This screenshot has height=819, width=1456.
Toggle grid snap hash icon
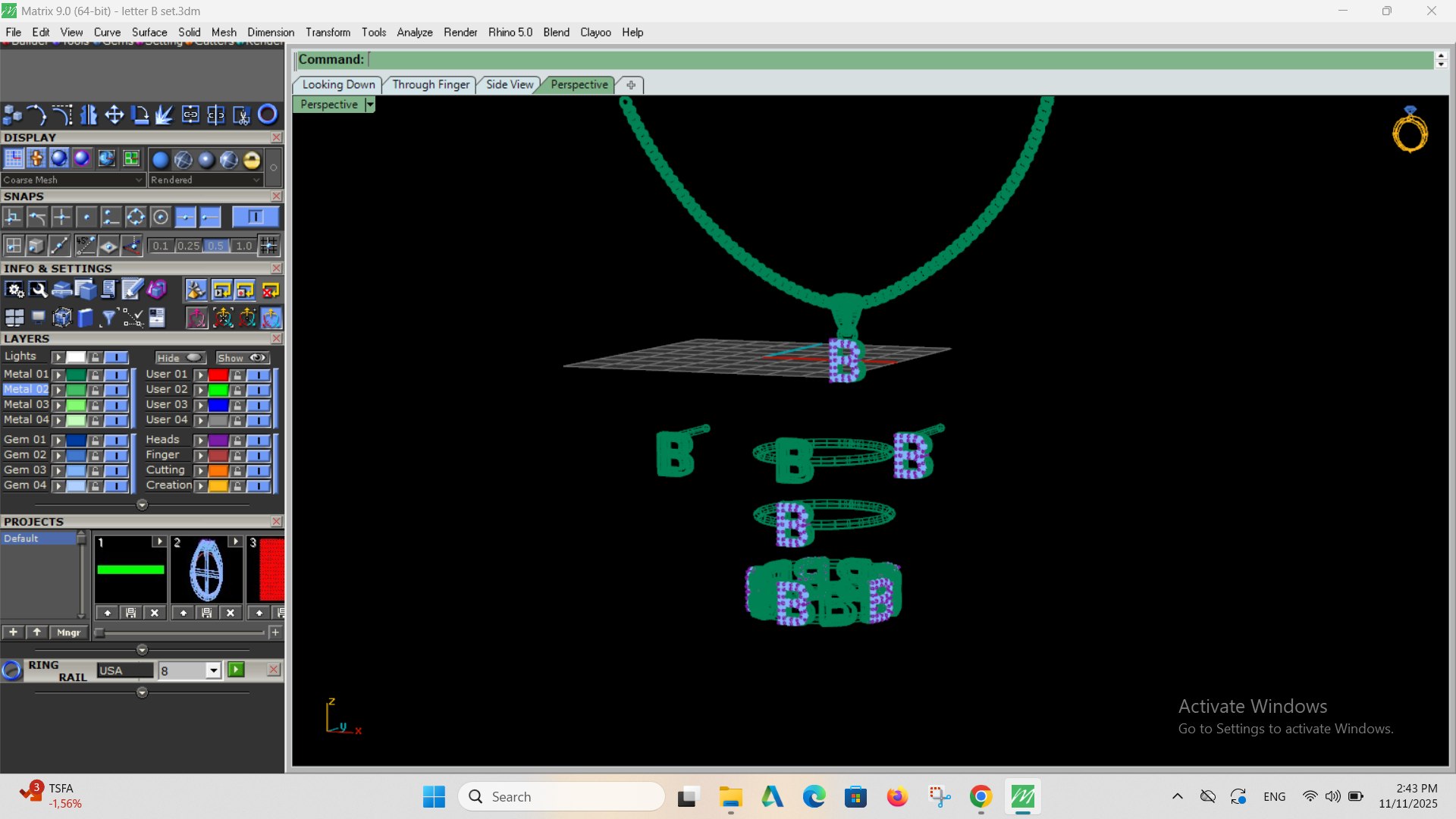click(268, 246)
